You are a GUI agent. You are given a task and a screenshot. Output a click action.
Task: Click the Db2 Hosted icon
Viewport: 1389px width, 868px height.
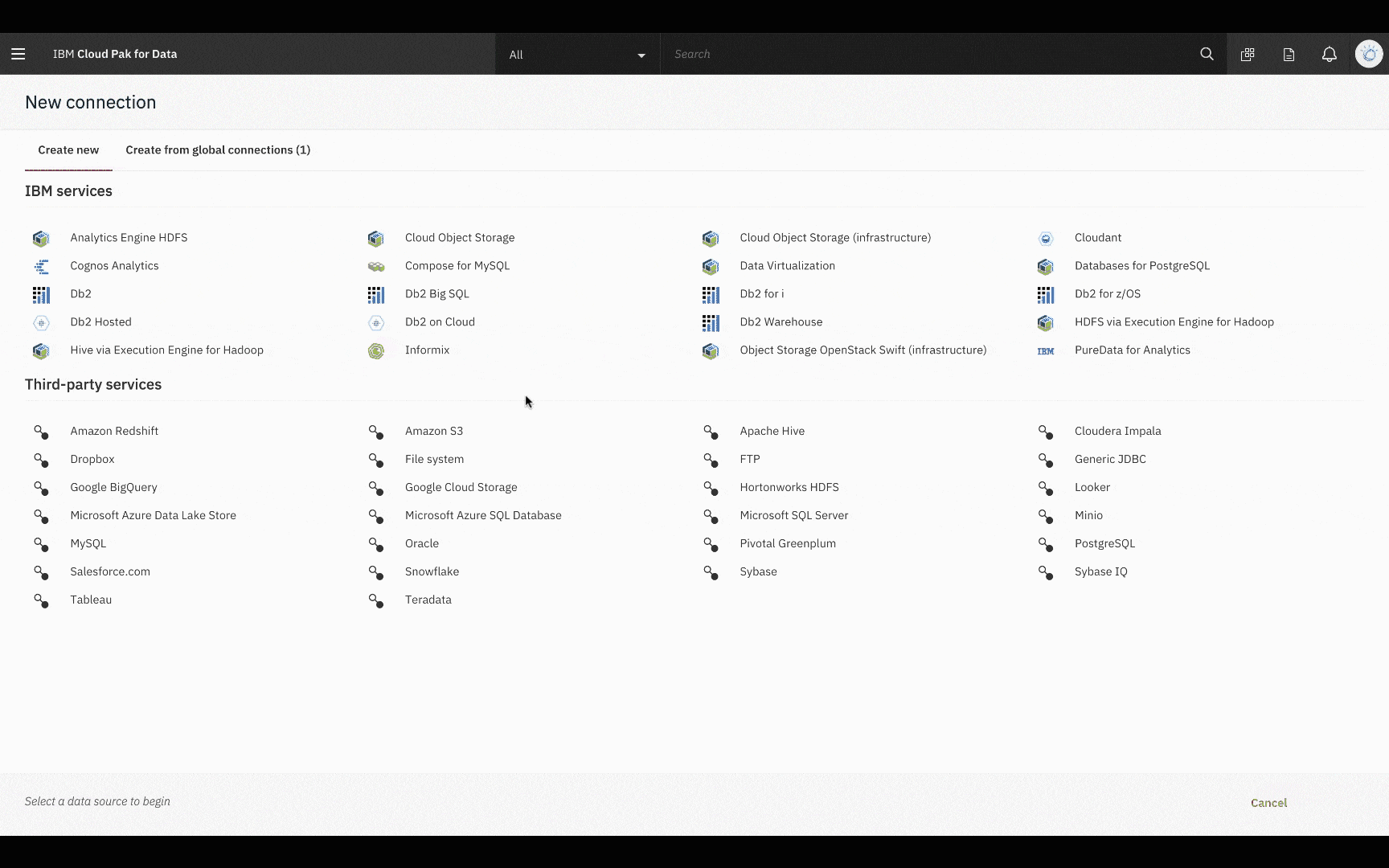pyautogui.click(x=41, y=322)
